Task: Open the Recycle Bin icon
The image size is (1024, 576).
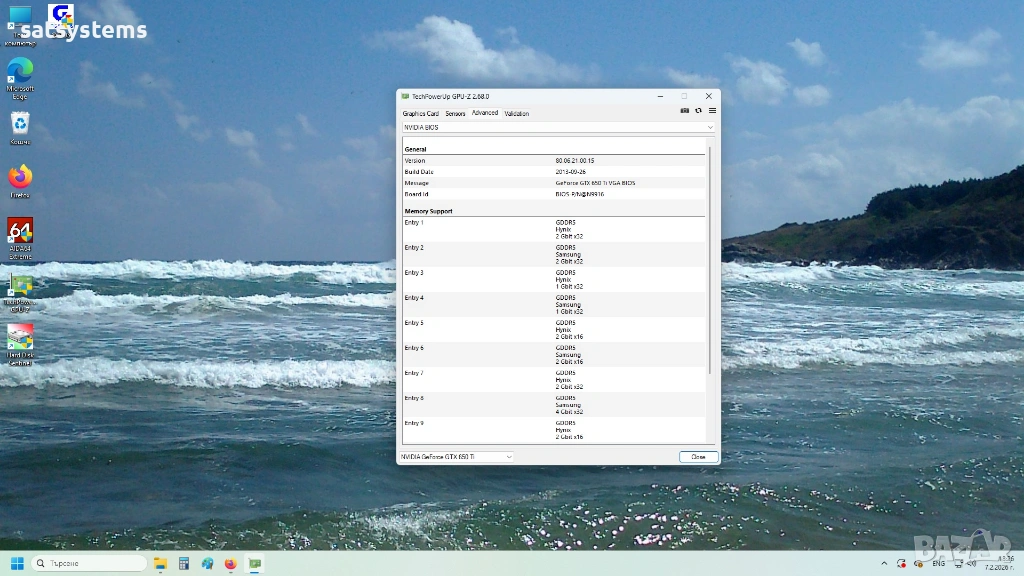Action: tap(20, 124)
